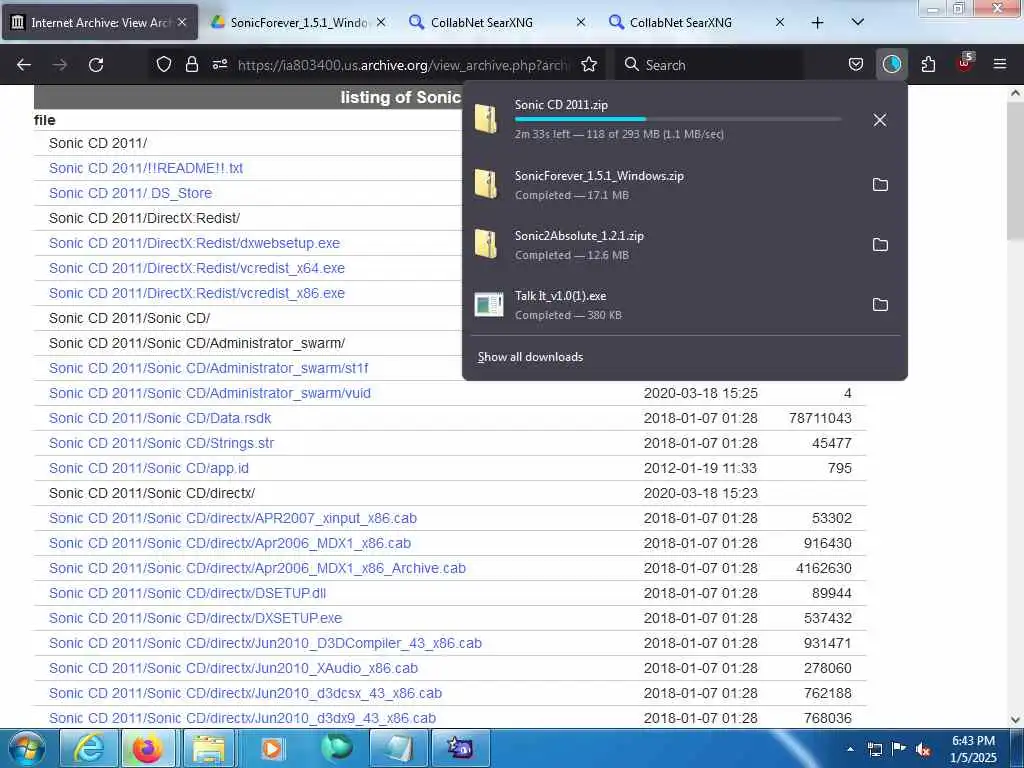View site security padlock info
This screenshot has height=768, width=1024.
191,64
